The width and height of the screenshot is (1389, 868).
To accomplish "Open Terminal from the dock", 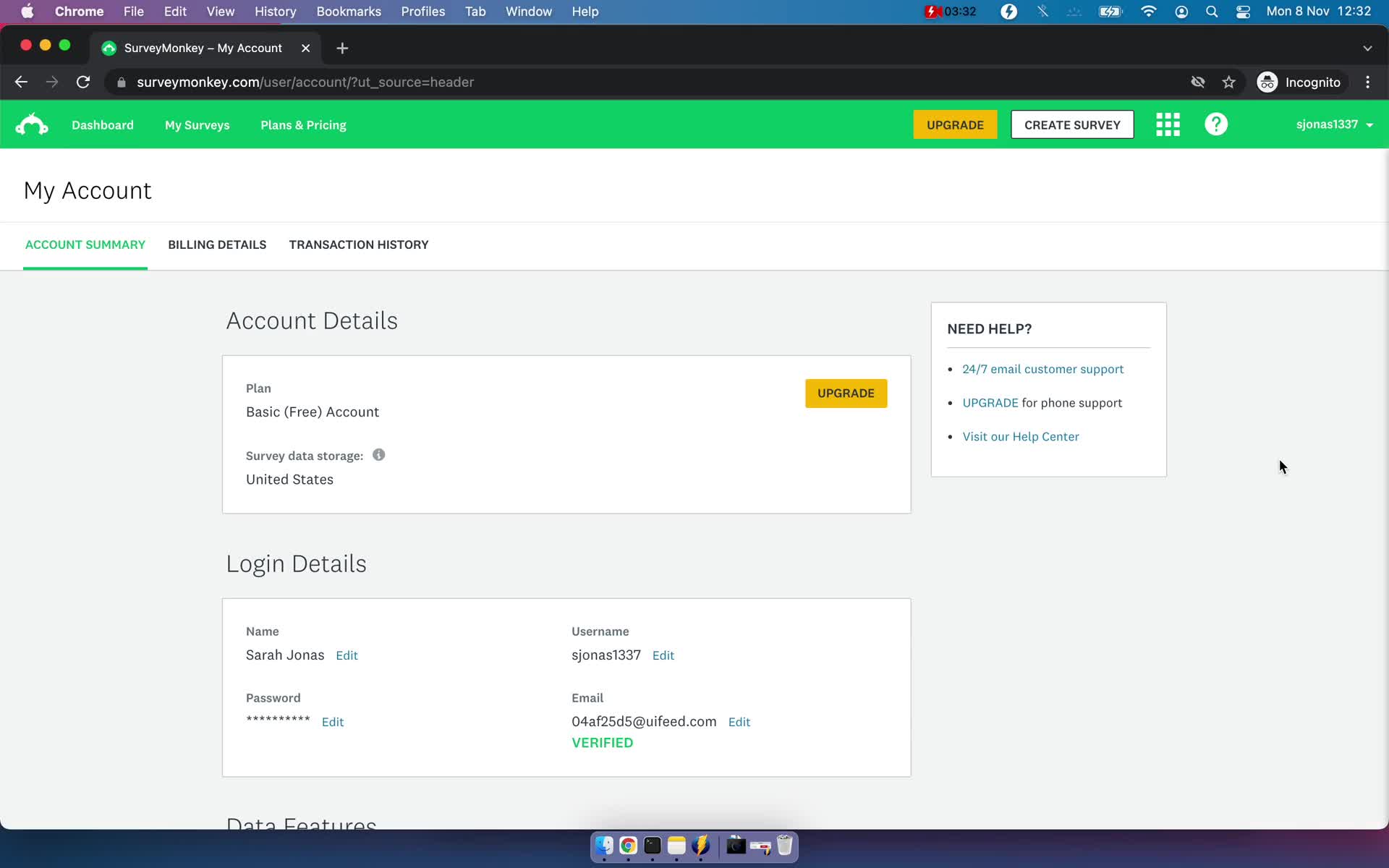I will 653,846.
